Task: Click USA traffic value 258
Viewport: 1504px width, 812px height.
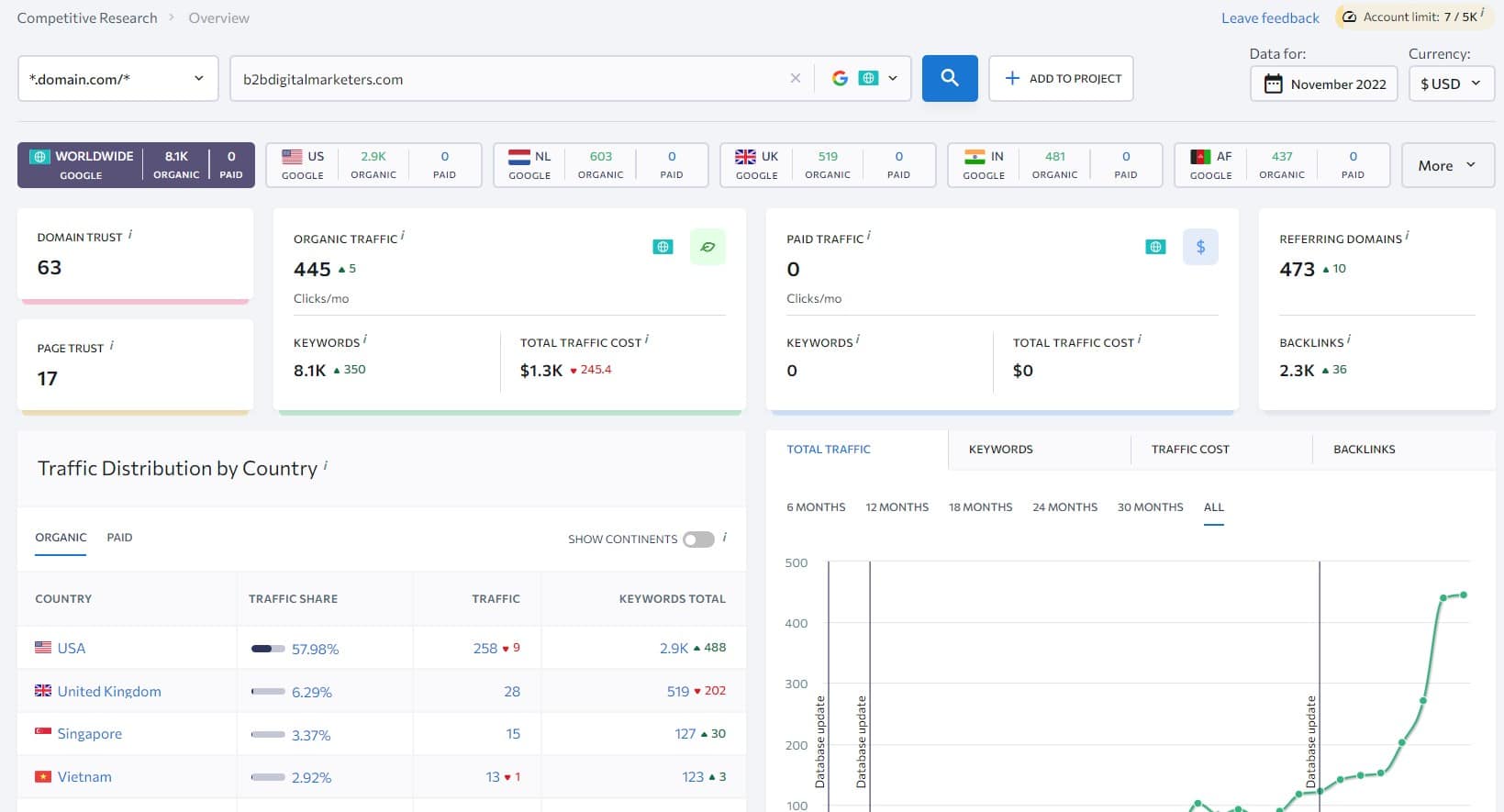Action: (x=485, y=649)
